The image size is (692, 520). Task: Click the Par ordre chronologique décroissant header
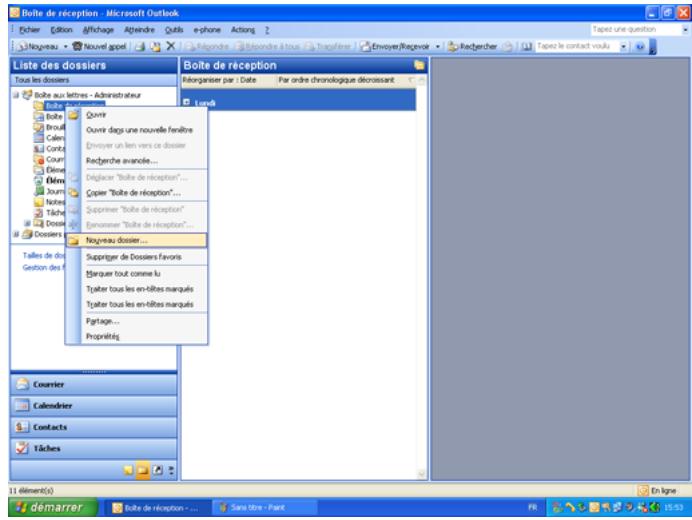pyautogui.click(x=336, y=80)
